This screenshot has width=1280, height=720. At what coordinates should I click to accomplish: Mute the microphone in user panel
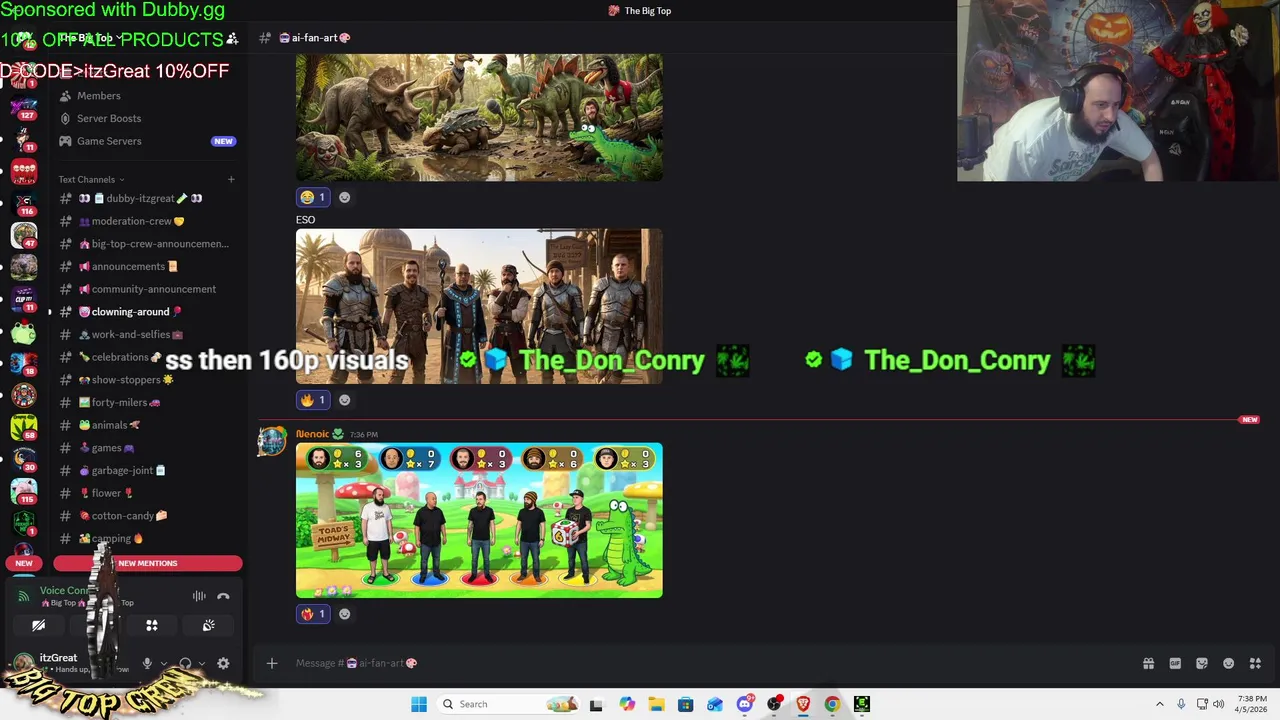pyautogui.click(x=147, y=663)
